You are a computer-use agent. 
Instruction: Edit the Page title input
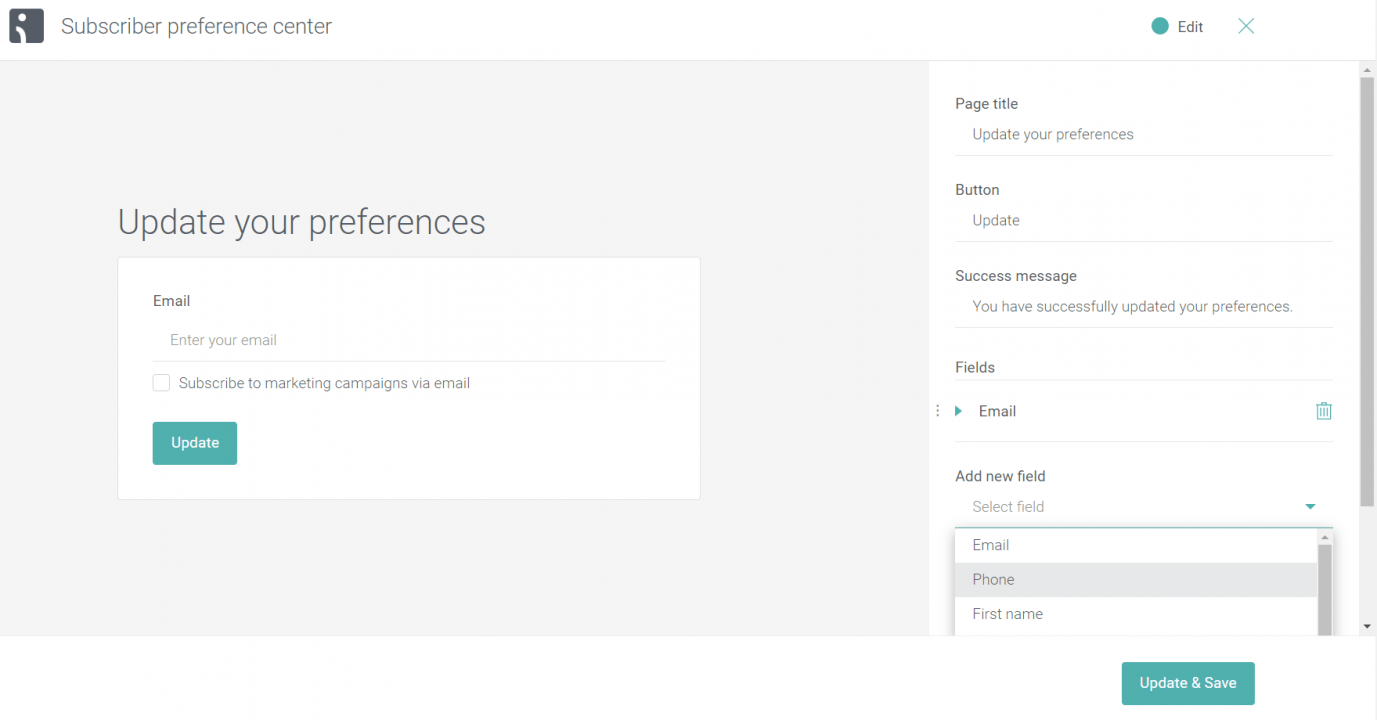[1144, 135]
